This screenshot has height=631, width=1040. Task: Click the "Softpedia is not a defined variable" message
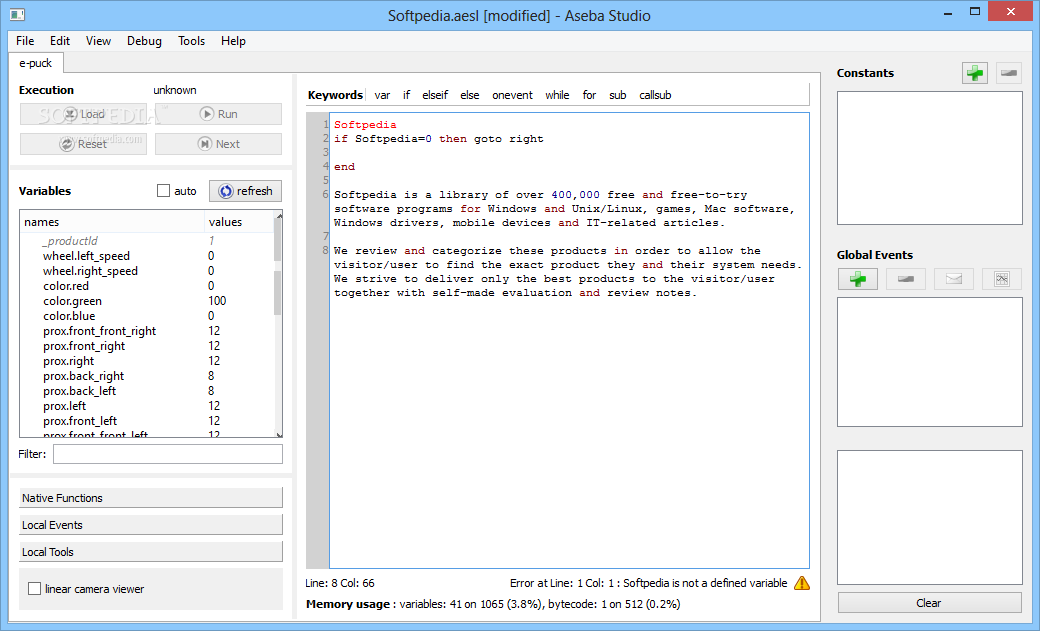pyautogui.click(x=705, y=583)
